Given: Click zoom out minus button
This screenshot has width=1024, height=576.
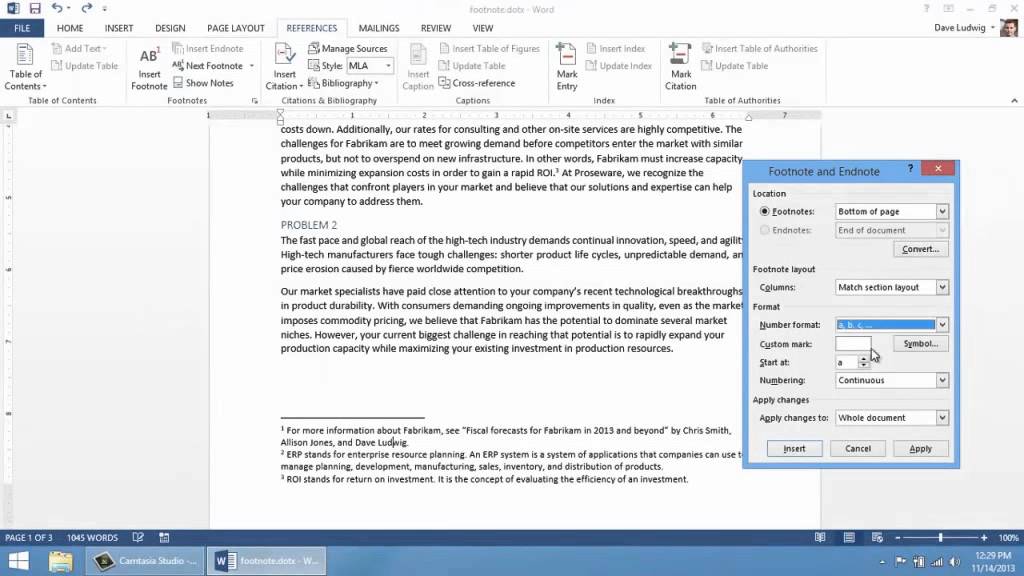Looking at the screenshot, I should [897, 537].
